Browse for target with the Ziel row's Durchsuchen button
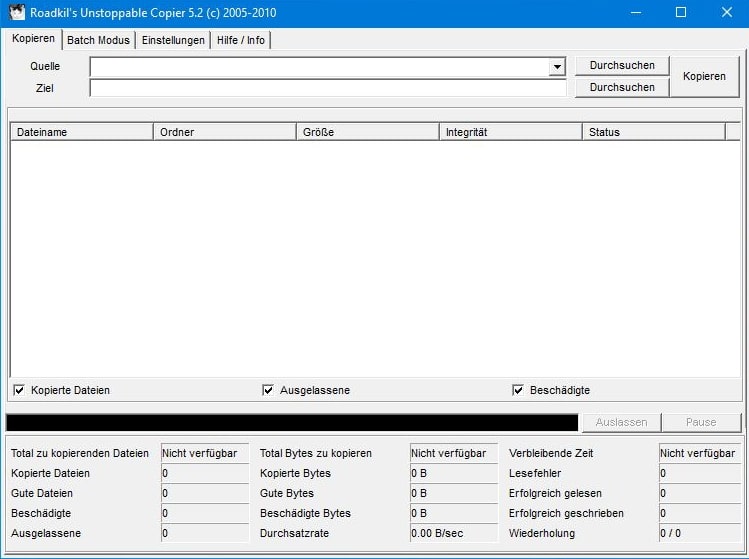 (622, 87)
